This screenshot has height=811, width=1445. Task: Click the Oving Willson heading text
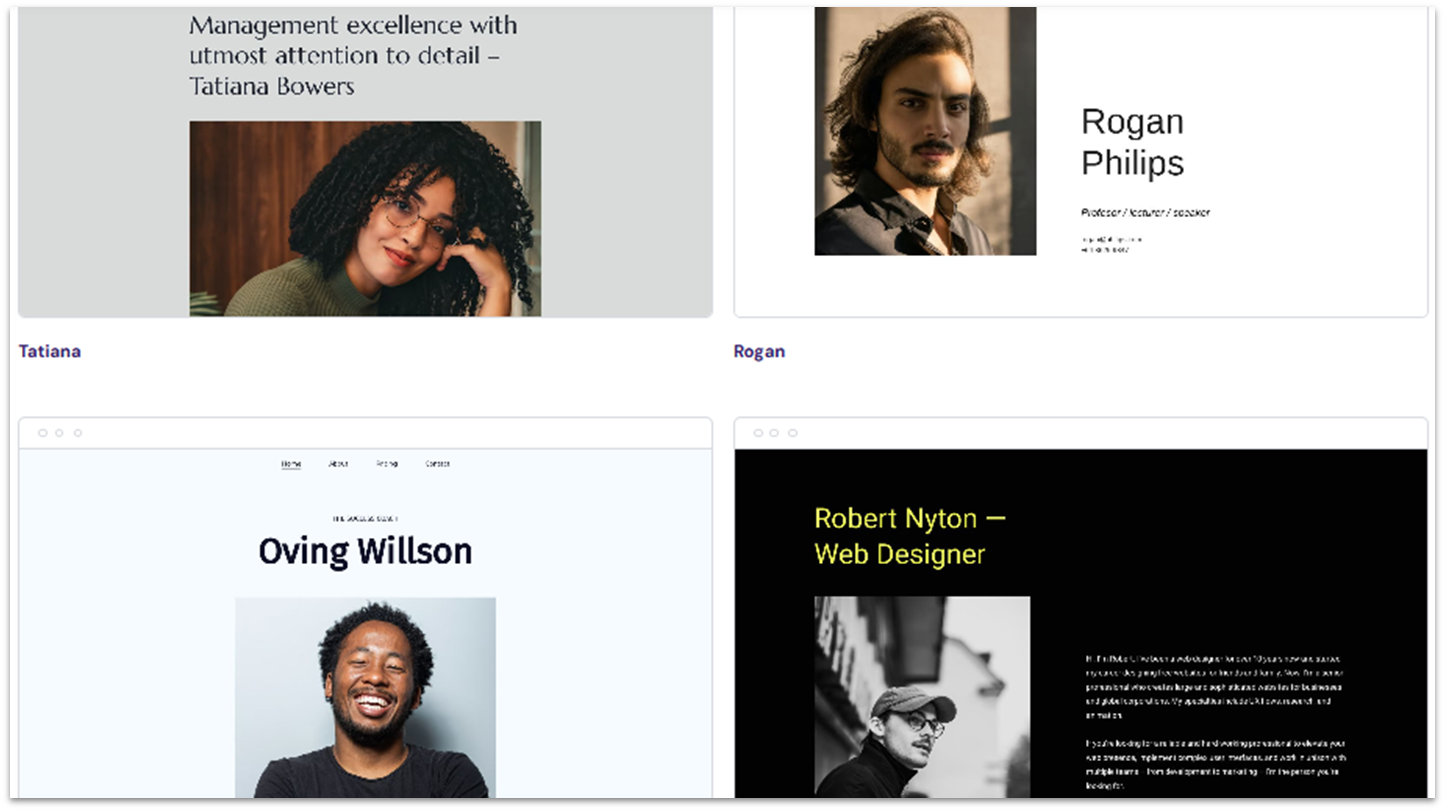coord(365,551)
